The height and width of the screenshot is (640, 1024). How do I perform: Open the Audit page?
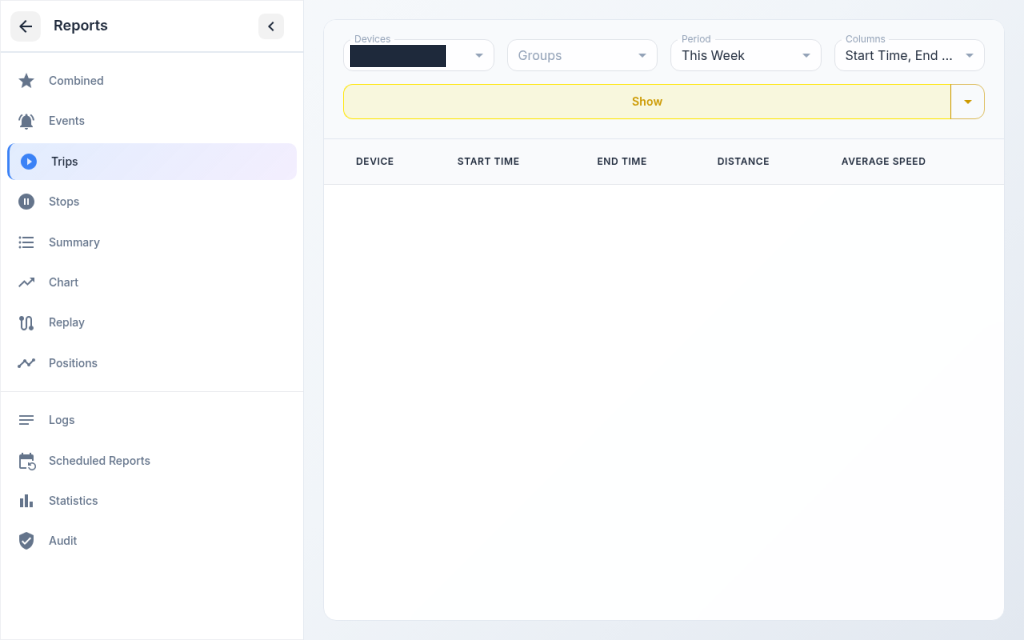tap(152, 541)
